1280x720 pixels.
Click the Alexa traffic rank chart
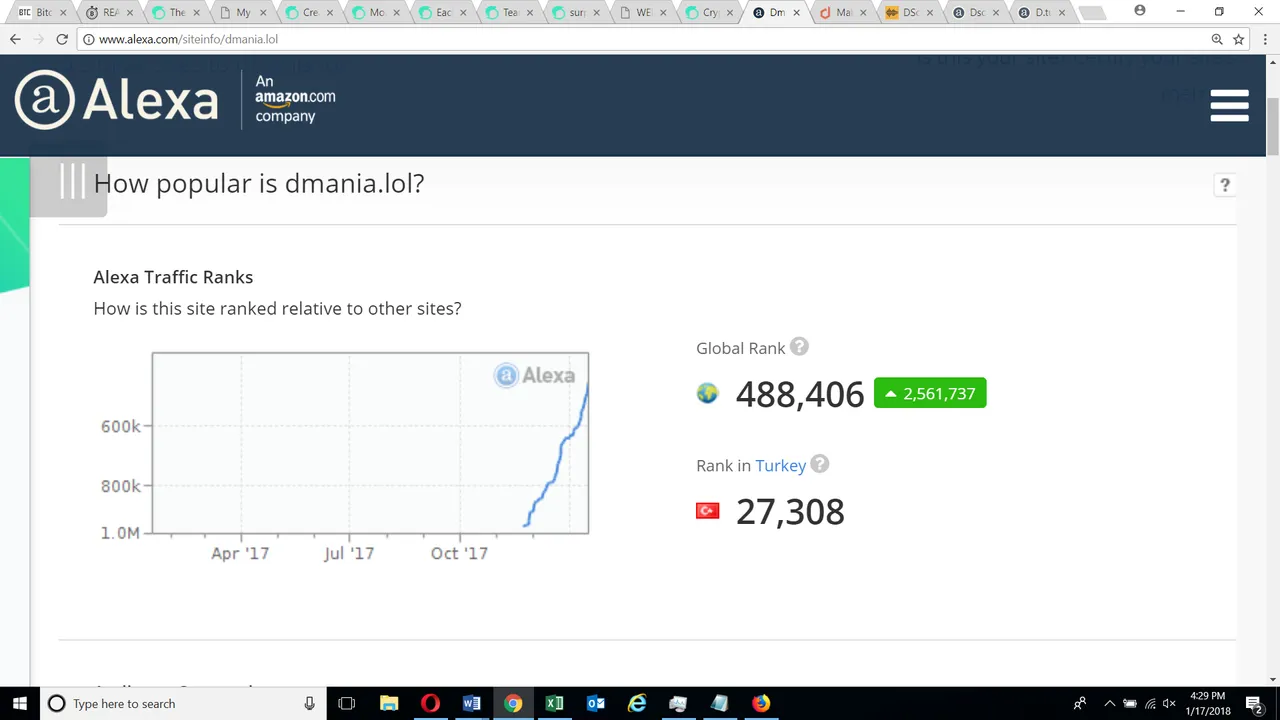[x=370, y=443]
